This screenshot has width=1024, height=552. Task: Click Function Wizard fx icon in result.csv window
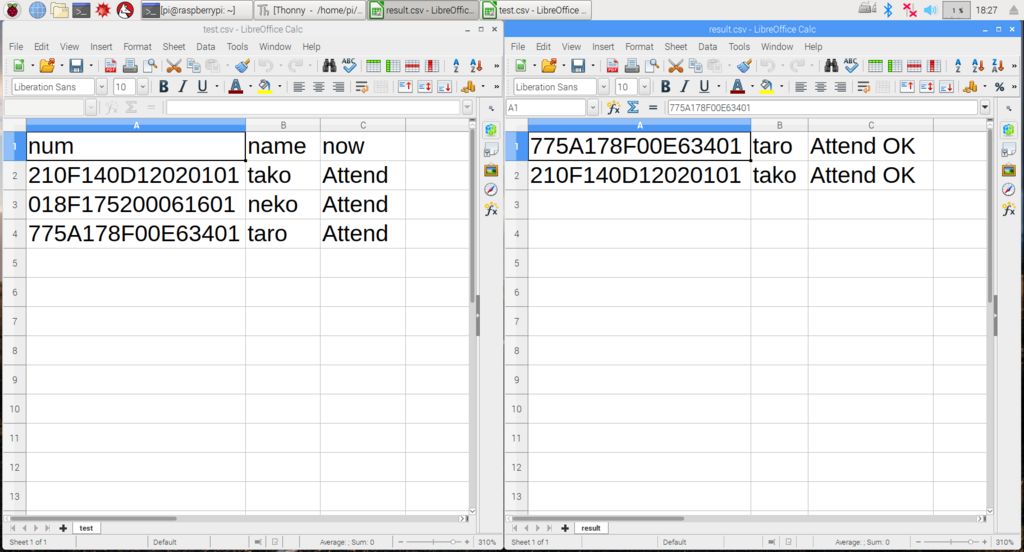coord(613,107)
